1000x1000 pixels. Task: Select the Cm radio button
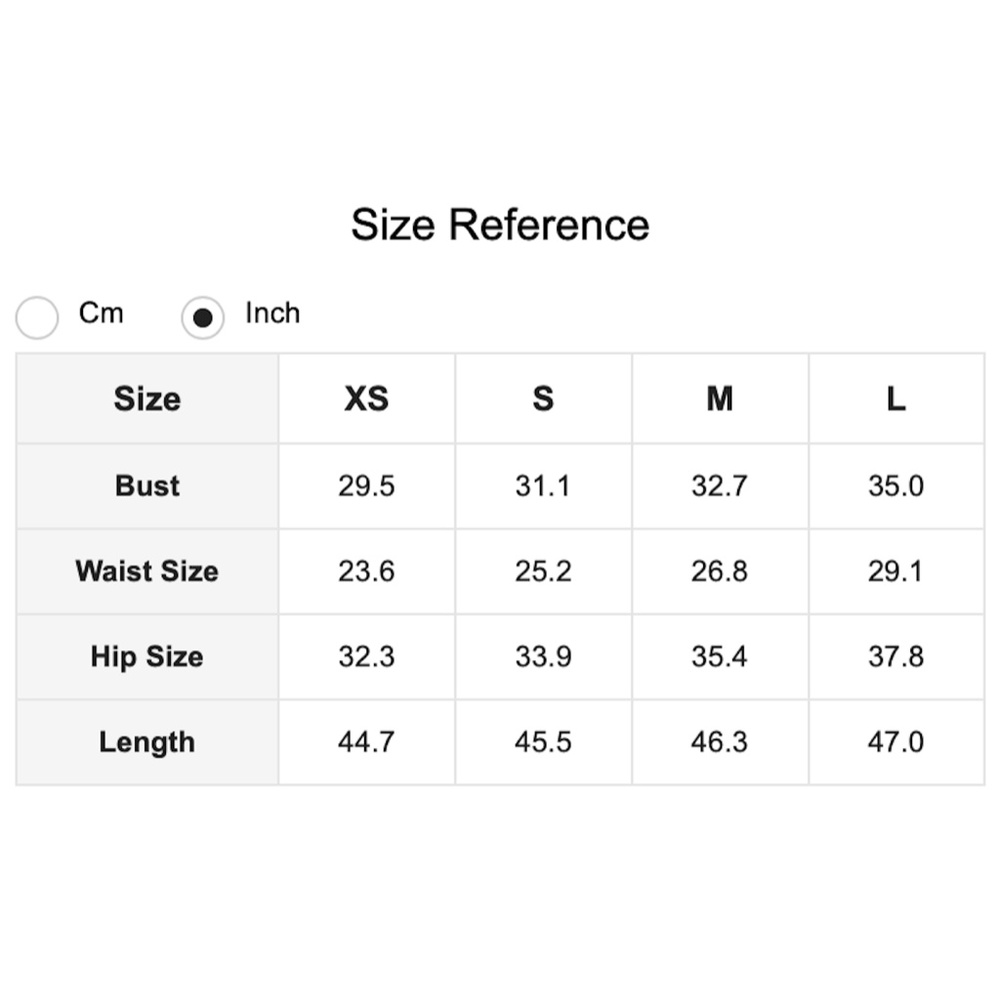38,318
